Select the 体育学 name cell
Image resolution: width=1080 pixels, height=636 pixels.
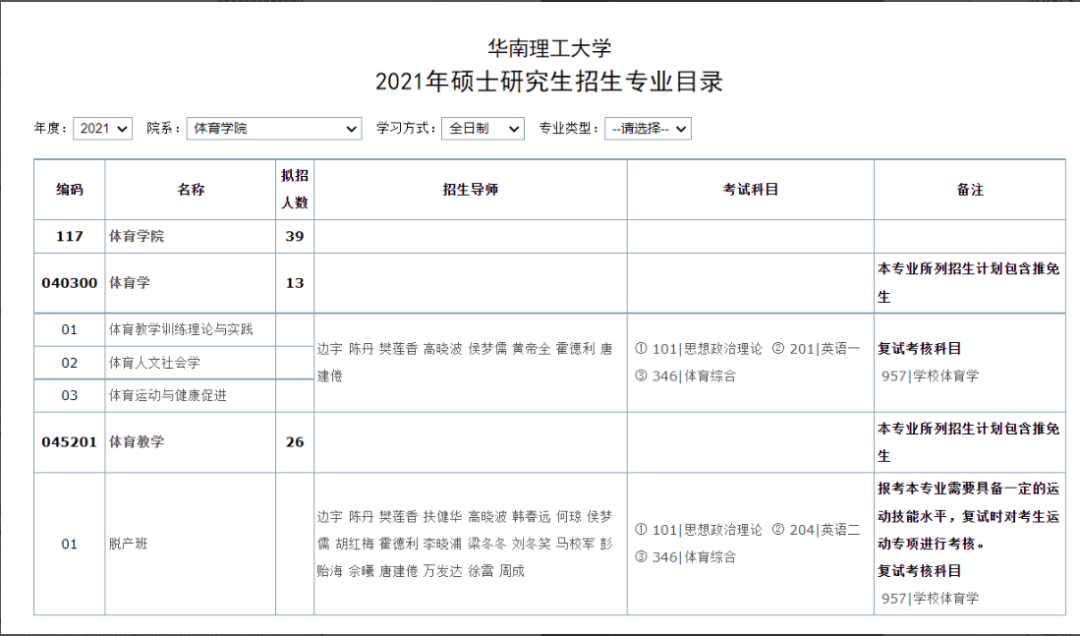coord(190,283)
